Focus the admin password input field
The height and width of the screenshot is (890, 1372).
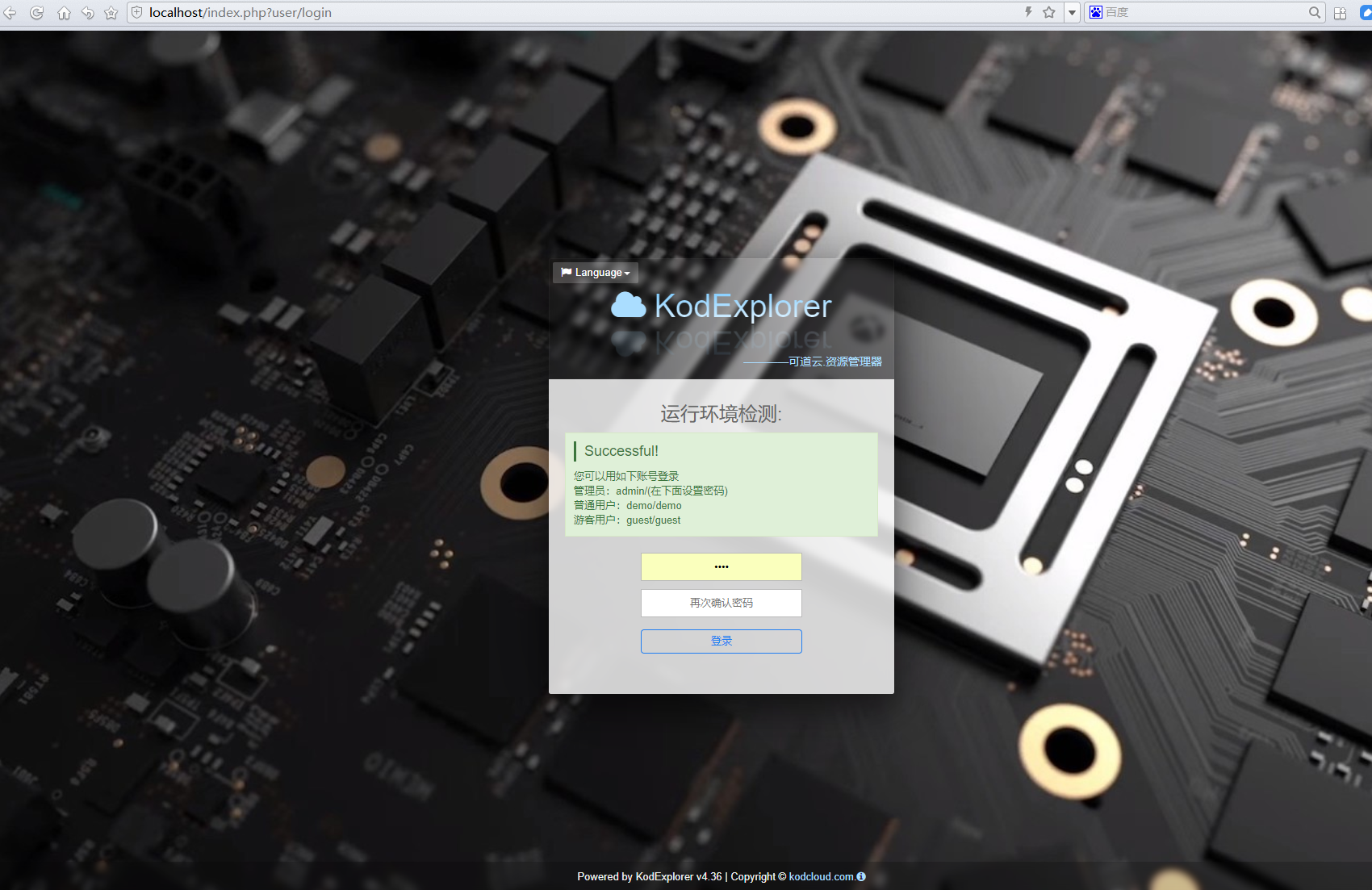tap(721, 566)
